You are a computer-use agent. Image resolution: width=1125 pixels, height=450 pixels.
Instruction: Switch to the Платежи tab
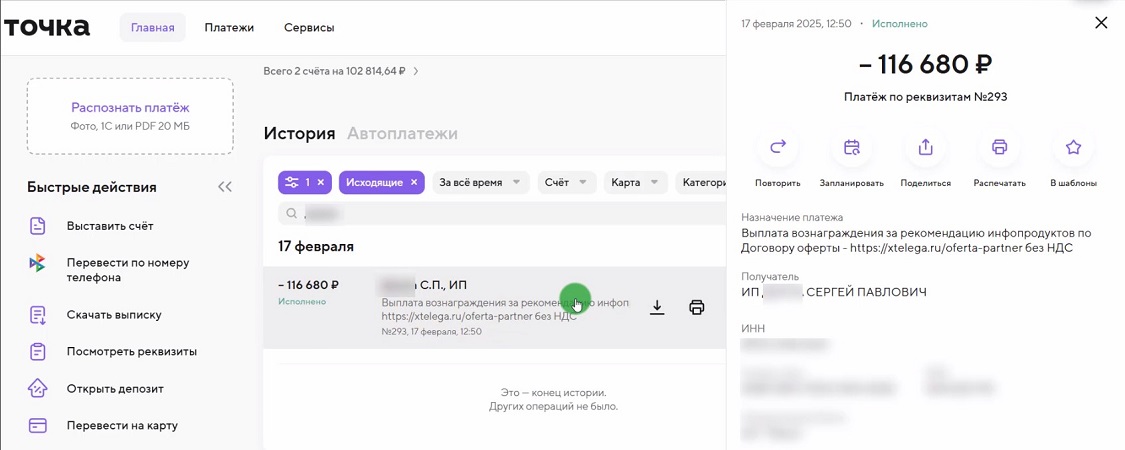pos(229,28)
